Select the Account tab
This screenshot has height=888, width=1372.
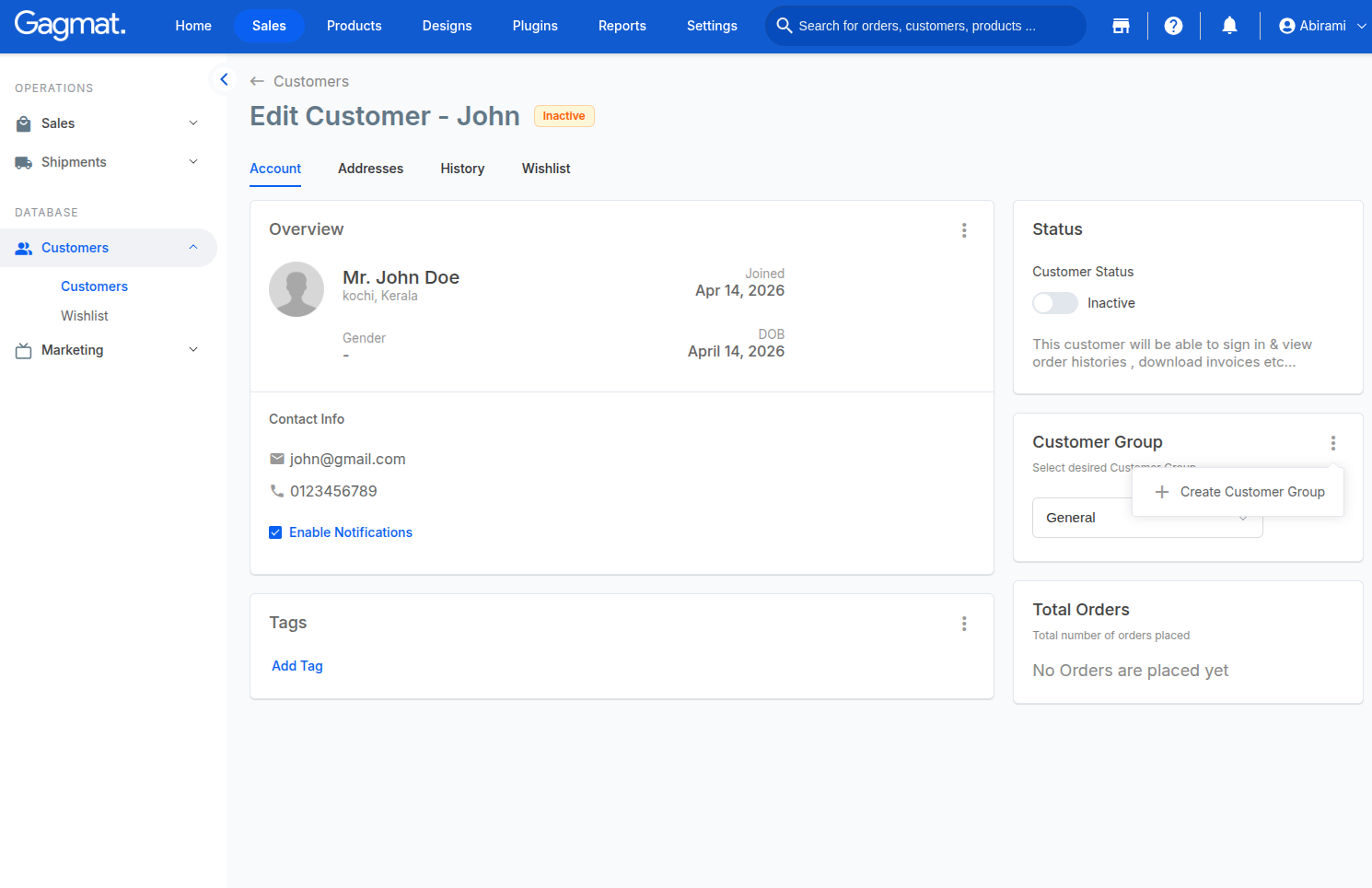[x=275, y=169]
